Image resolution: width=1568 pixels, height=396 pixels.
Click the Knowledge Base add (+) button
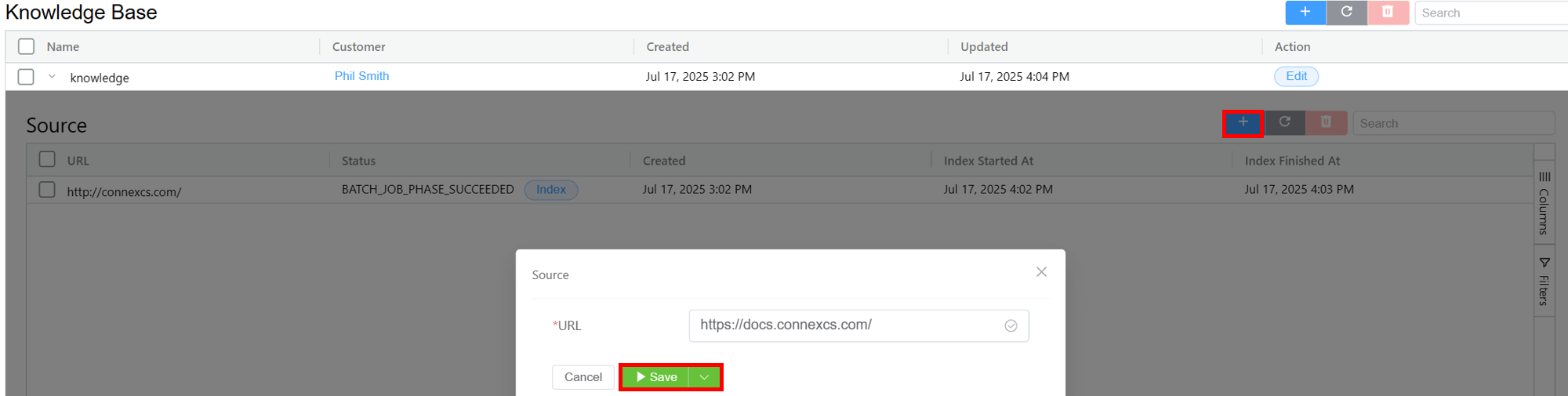pyautogui.click(x=1305, y=13)
